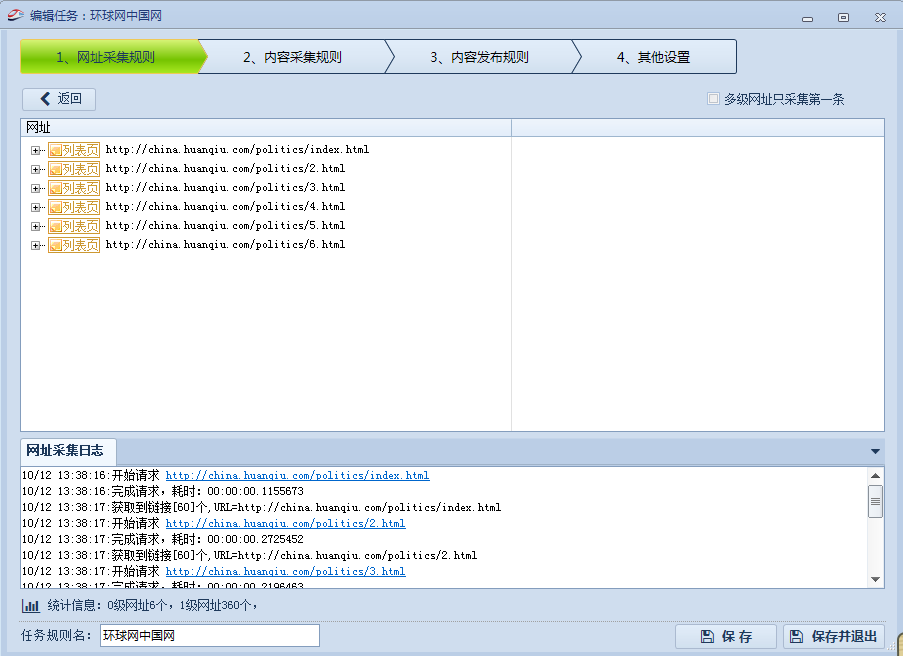The height and width of the screenshot is (656, 903).
Task: Expand the politics/5.html tree node
Action: (36, 226)
